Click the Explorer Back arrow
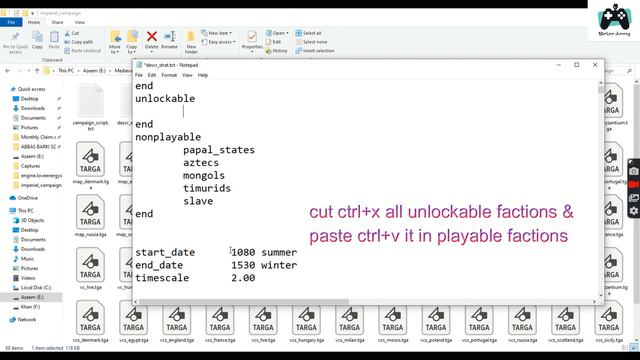The height and width of the screenshot is (360, 640). click(x=7, y=71)
